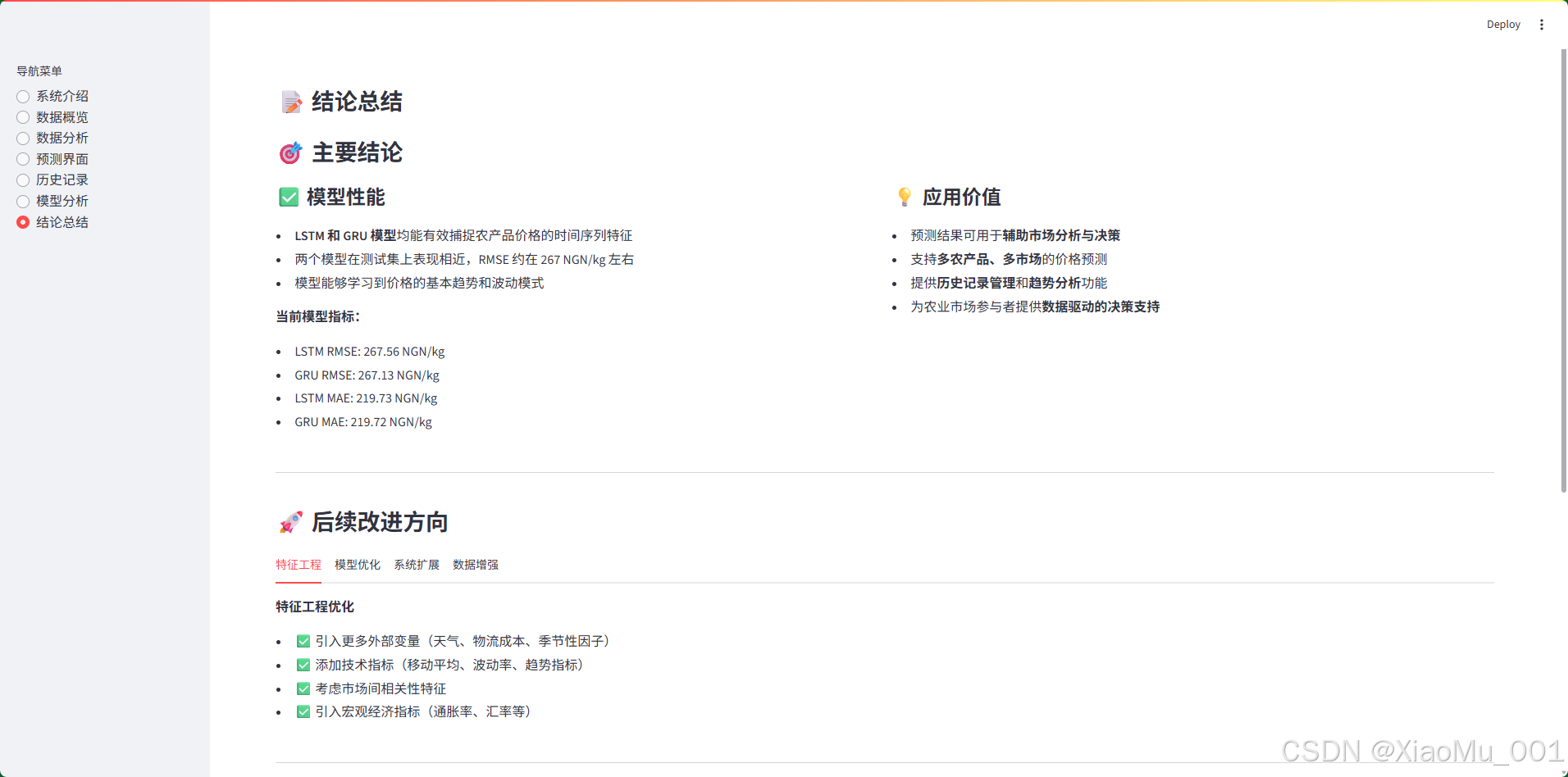Click the Deploy button
Viewport: 1568px width, 777px height.
pos(1503,25)
